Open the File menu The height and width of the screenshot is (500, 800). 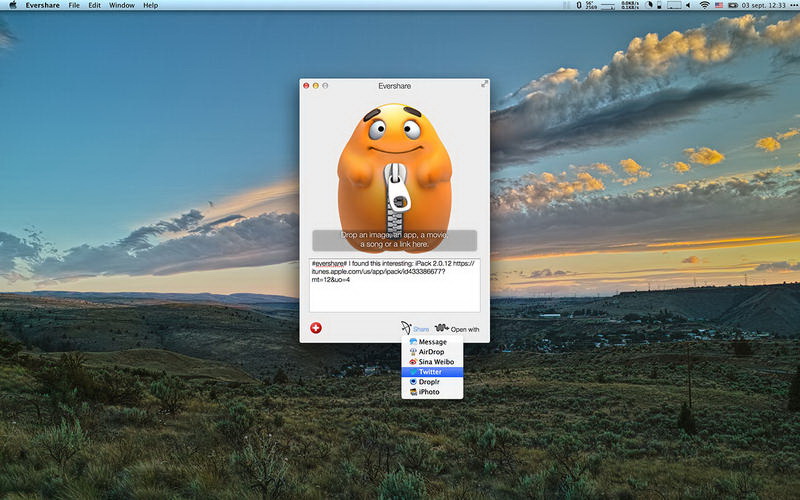click(74, 5)
